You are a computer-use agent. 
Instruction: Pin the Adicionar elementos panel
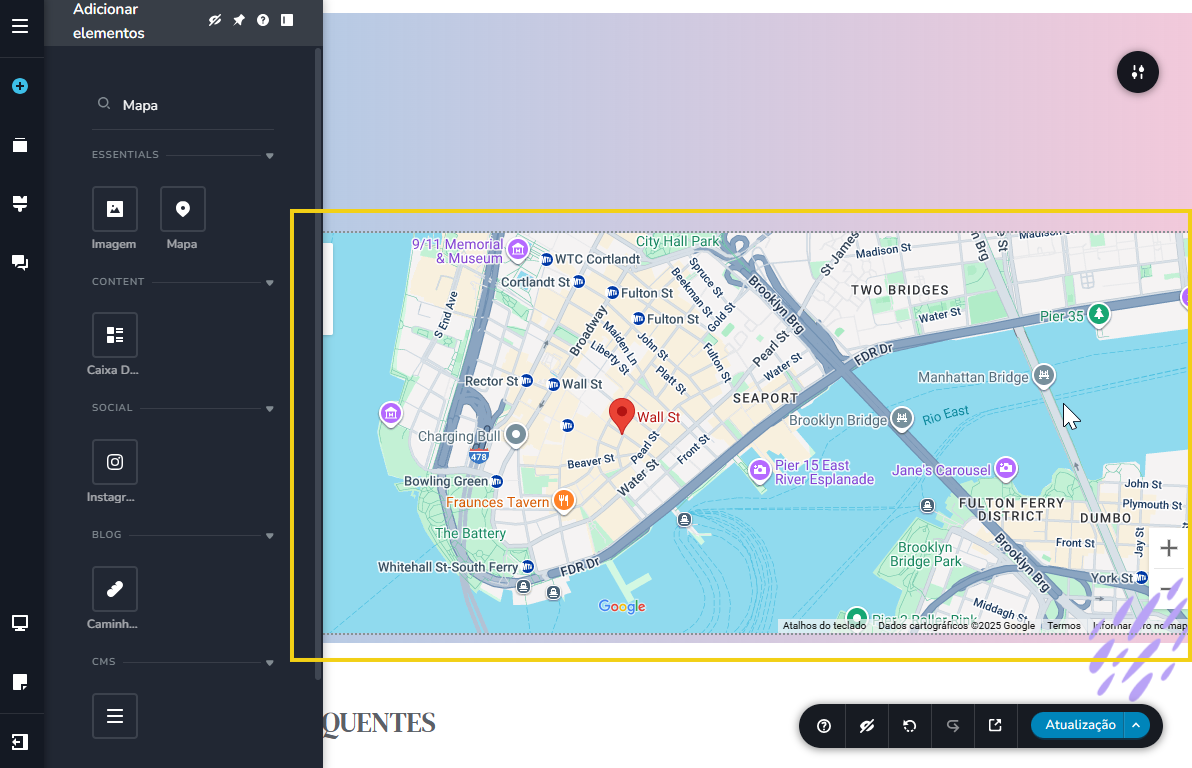(239, 21)
